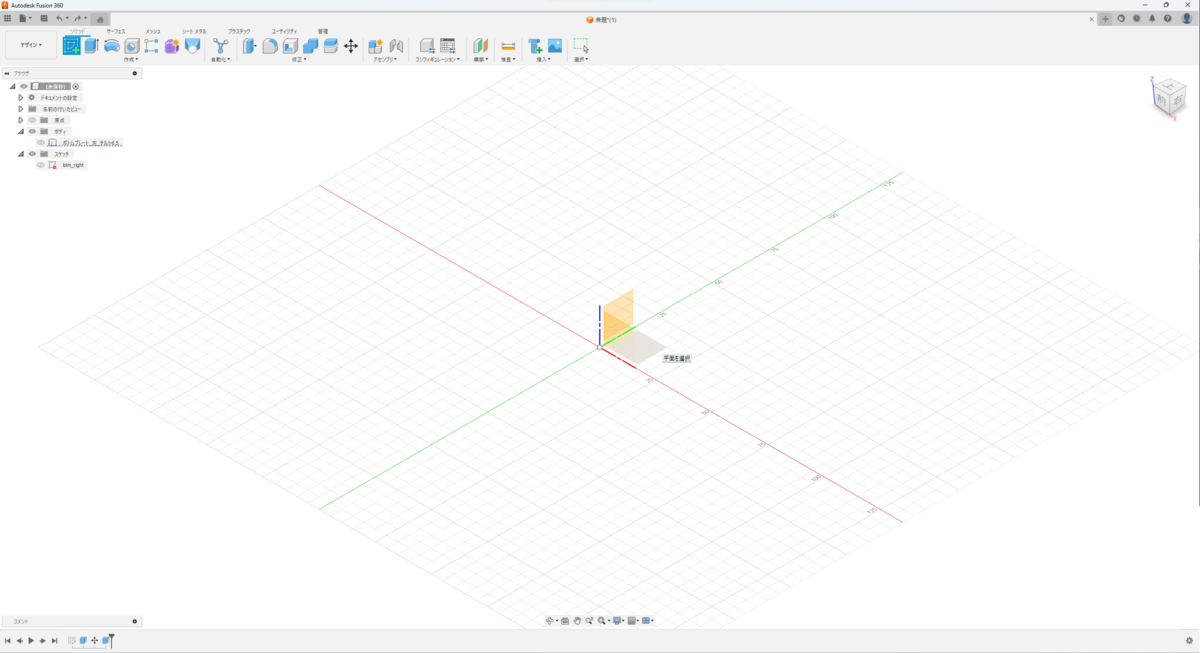The image size is (1200, 653).
Task: Open the 修正 dropdown menu
Action: click(x=299, y=60)
